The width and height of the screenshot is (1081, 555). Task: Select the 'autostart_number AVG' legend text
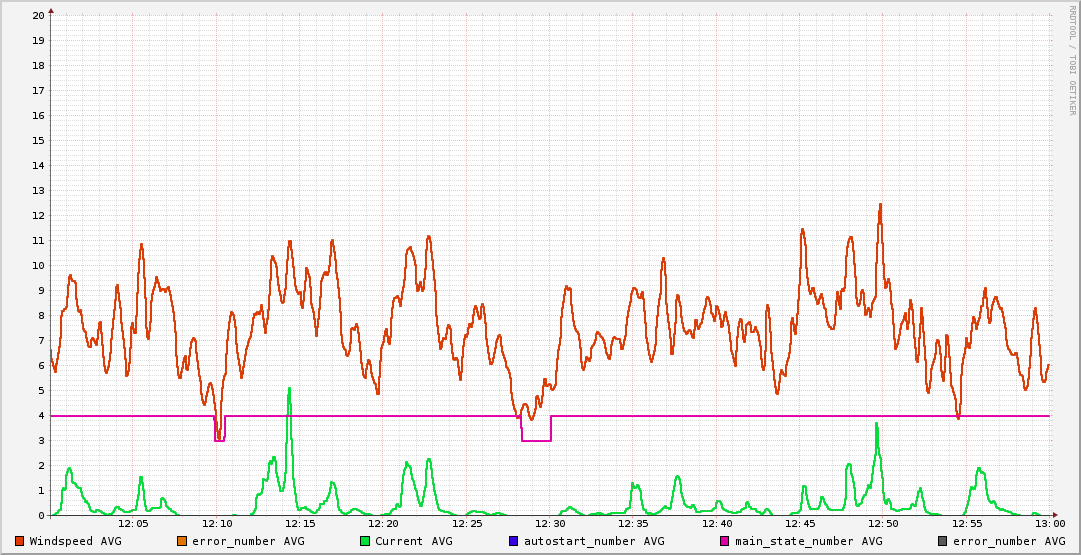(594, 541)
